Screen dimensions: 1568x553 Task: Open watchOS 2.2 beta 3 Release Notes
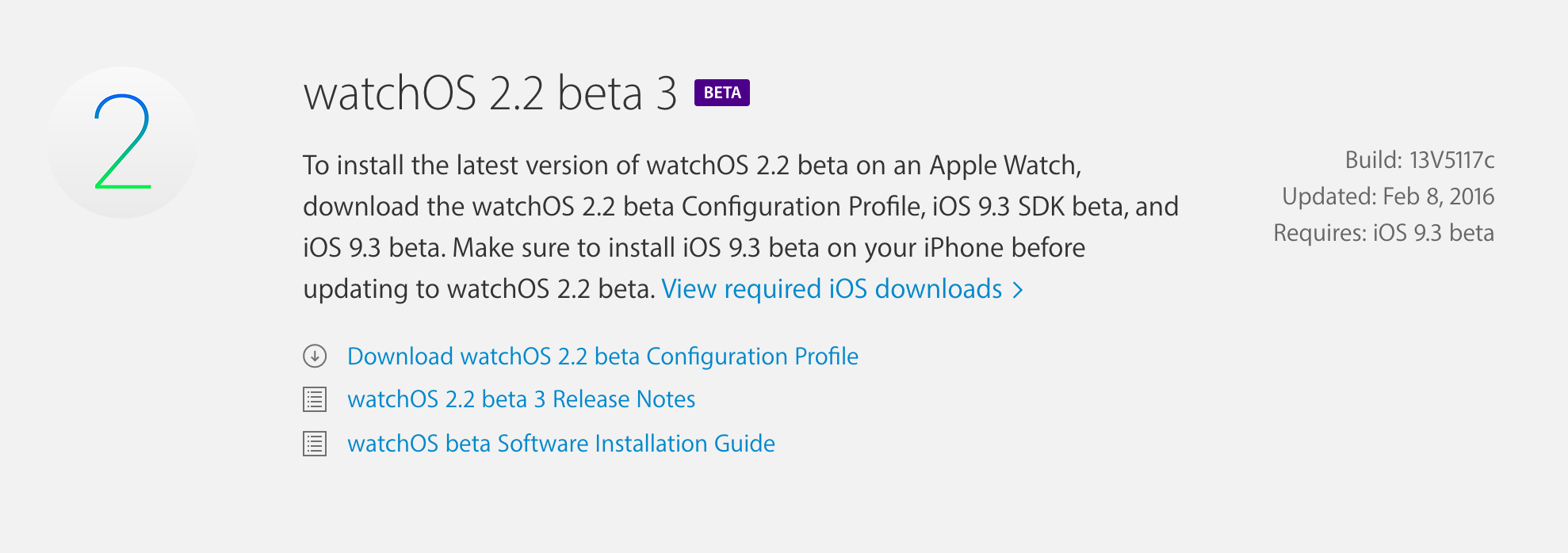(521, 399)
